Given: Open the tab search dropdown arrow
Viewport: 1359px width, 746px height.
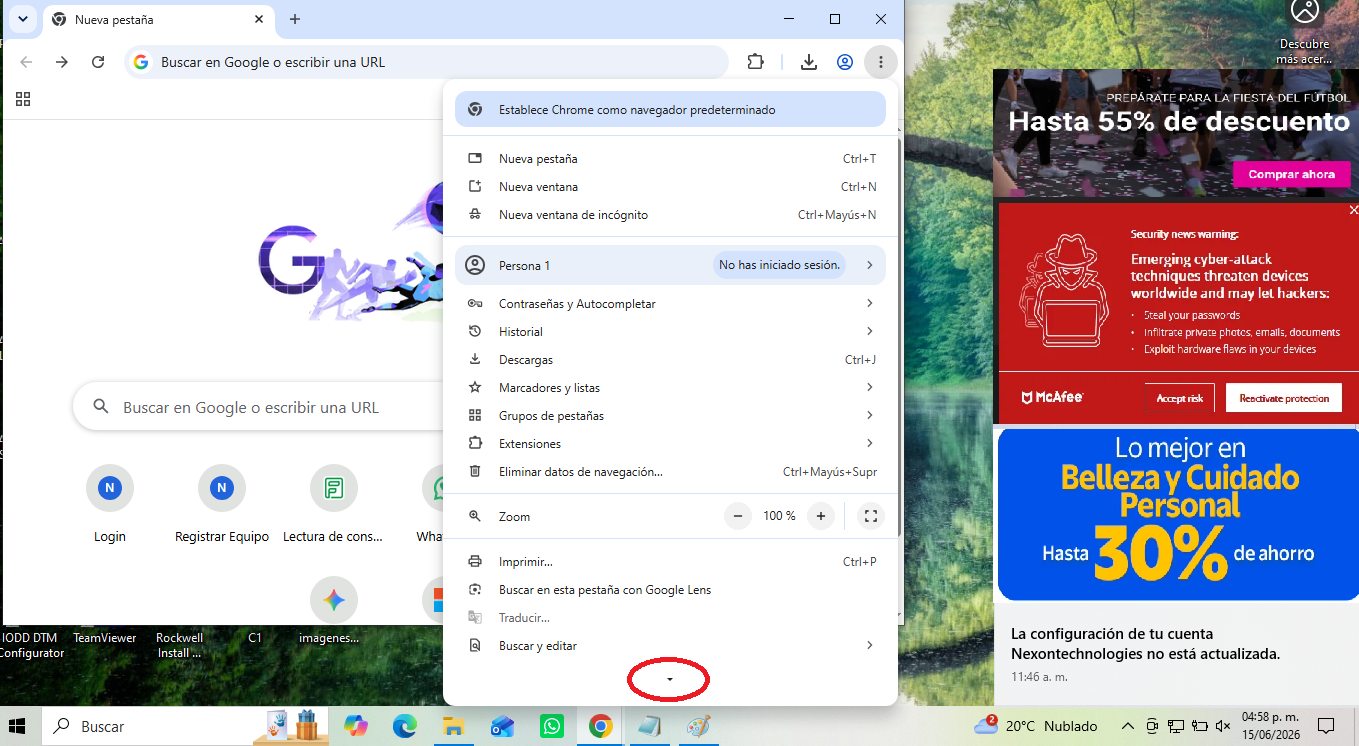Looking at the screenshot, I should click(x=22, y=19).
